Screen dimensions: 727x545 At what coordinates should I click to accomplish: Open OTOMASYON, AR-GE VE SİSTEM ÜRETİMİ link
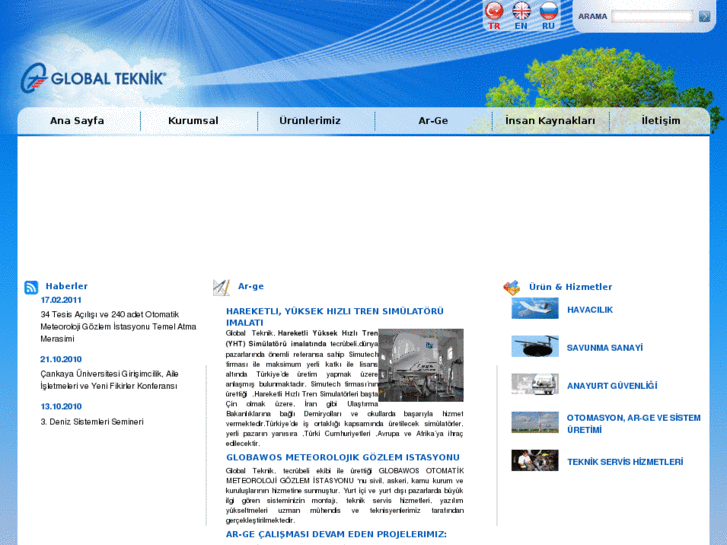click(634, 424)
